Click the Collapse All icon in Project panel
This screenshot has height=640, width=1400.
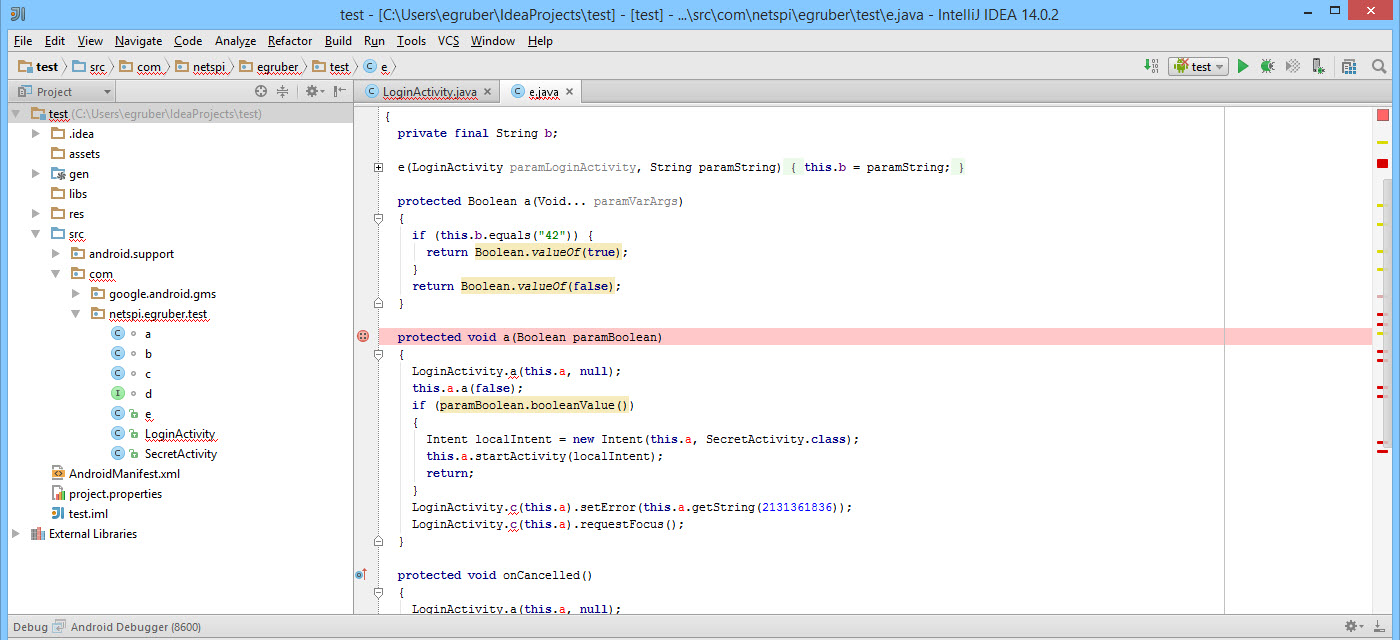pos(283,91)
